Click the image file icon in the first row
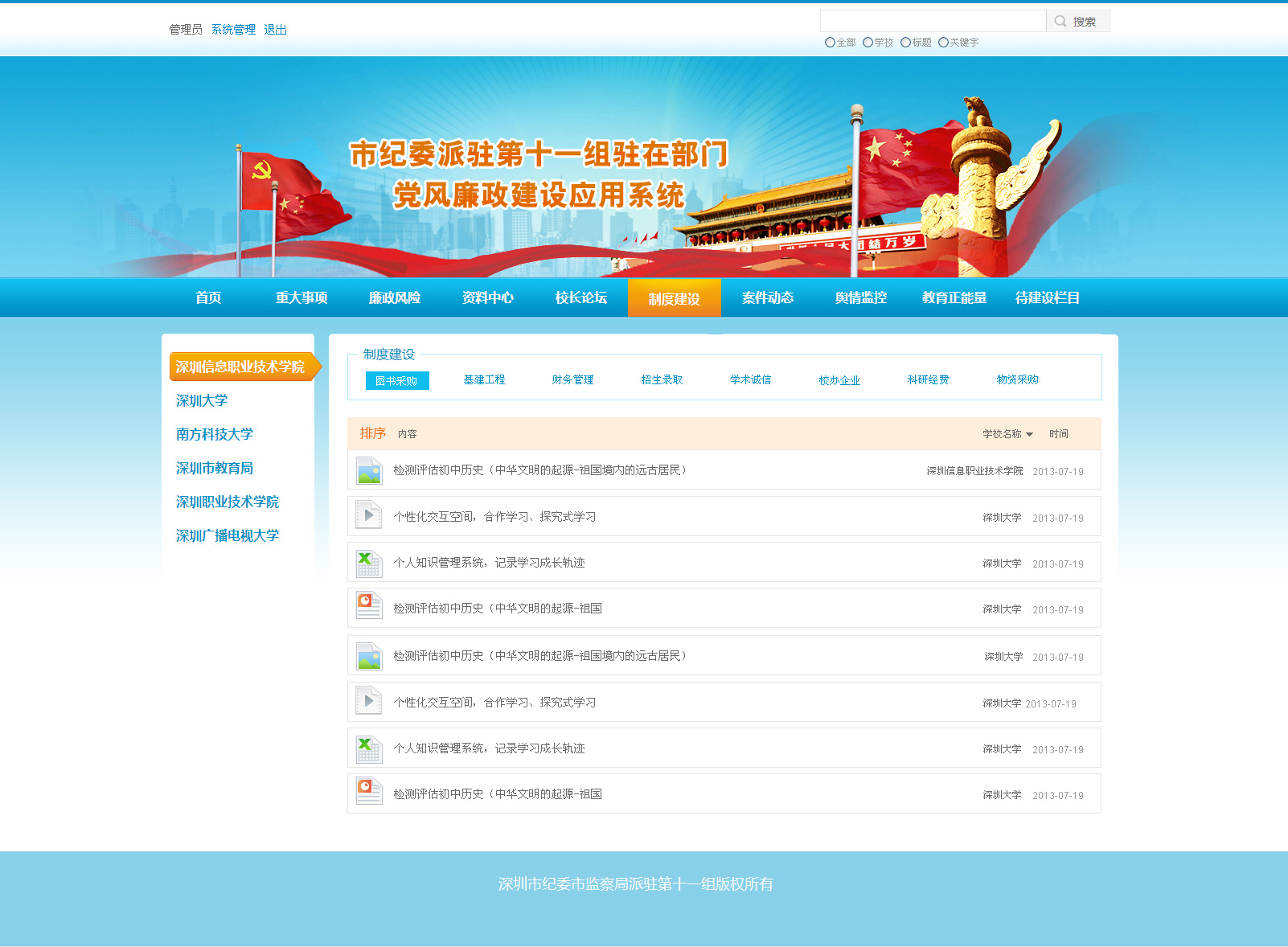 coord(369,470)
